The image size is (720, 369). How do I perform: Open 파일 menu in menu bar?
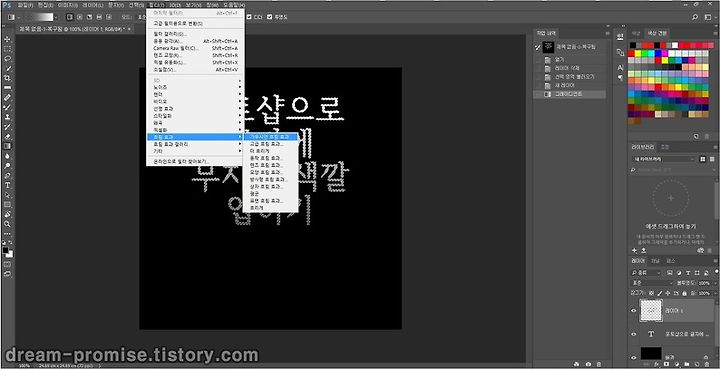(25, 5)
